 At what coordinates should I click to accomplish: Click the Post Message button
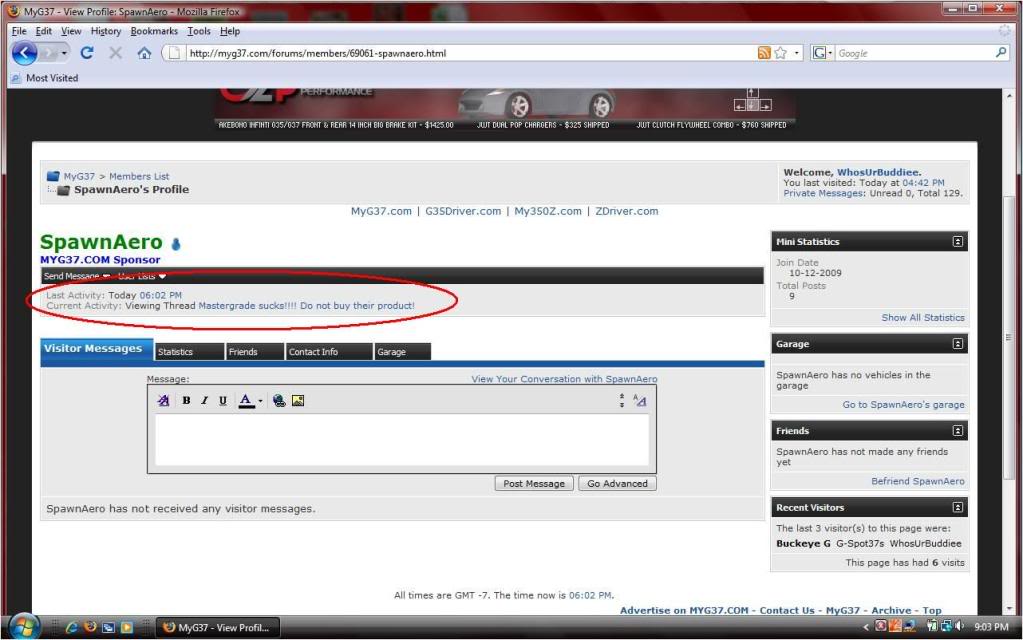click(x=533, y=483)
